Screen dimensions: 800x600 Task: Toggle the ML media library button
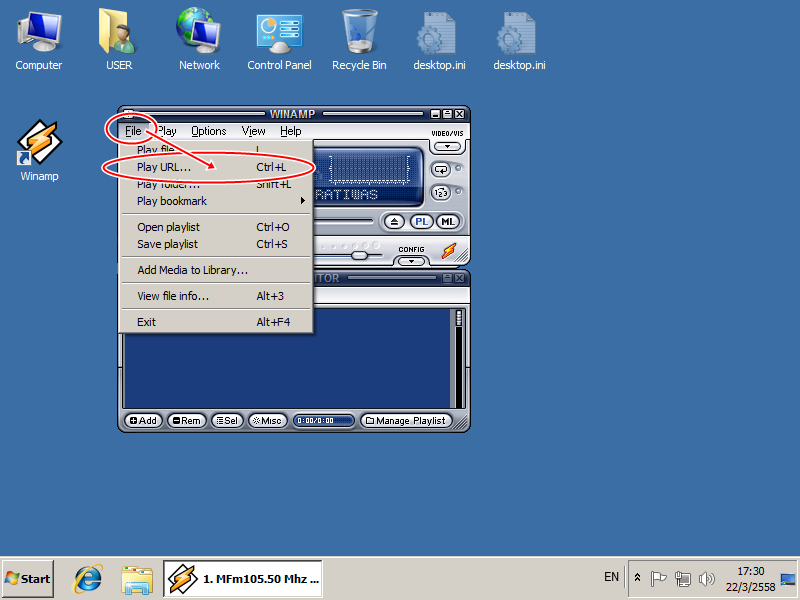(448, 222)
